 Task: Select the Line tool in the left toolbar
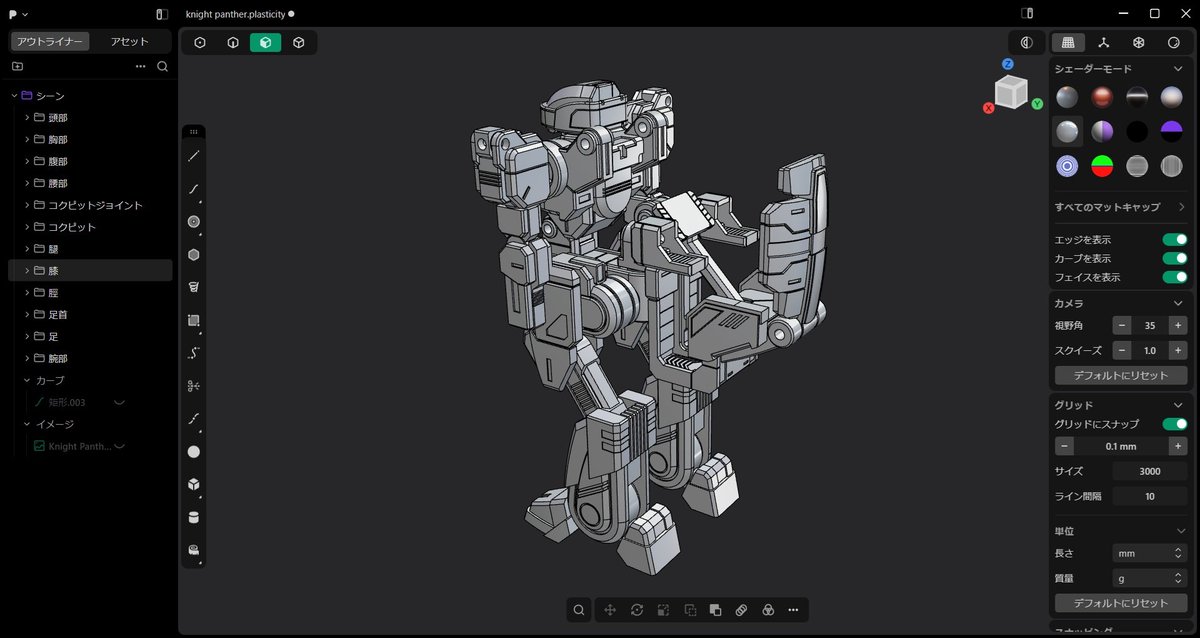[x=194, y=156]
